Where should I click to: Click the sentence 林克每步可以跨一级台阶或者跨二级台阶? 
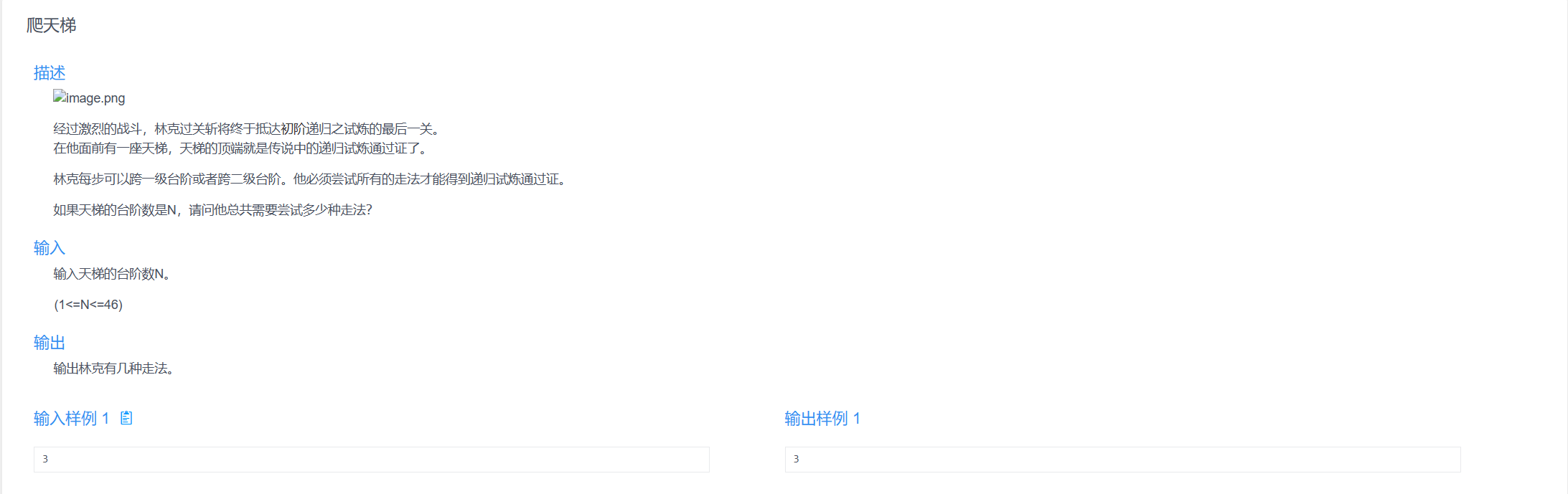pyautogui.click(x=172, y=179)
